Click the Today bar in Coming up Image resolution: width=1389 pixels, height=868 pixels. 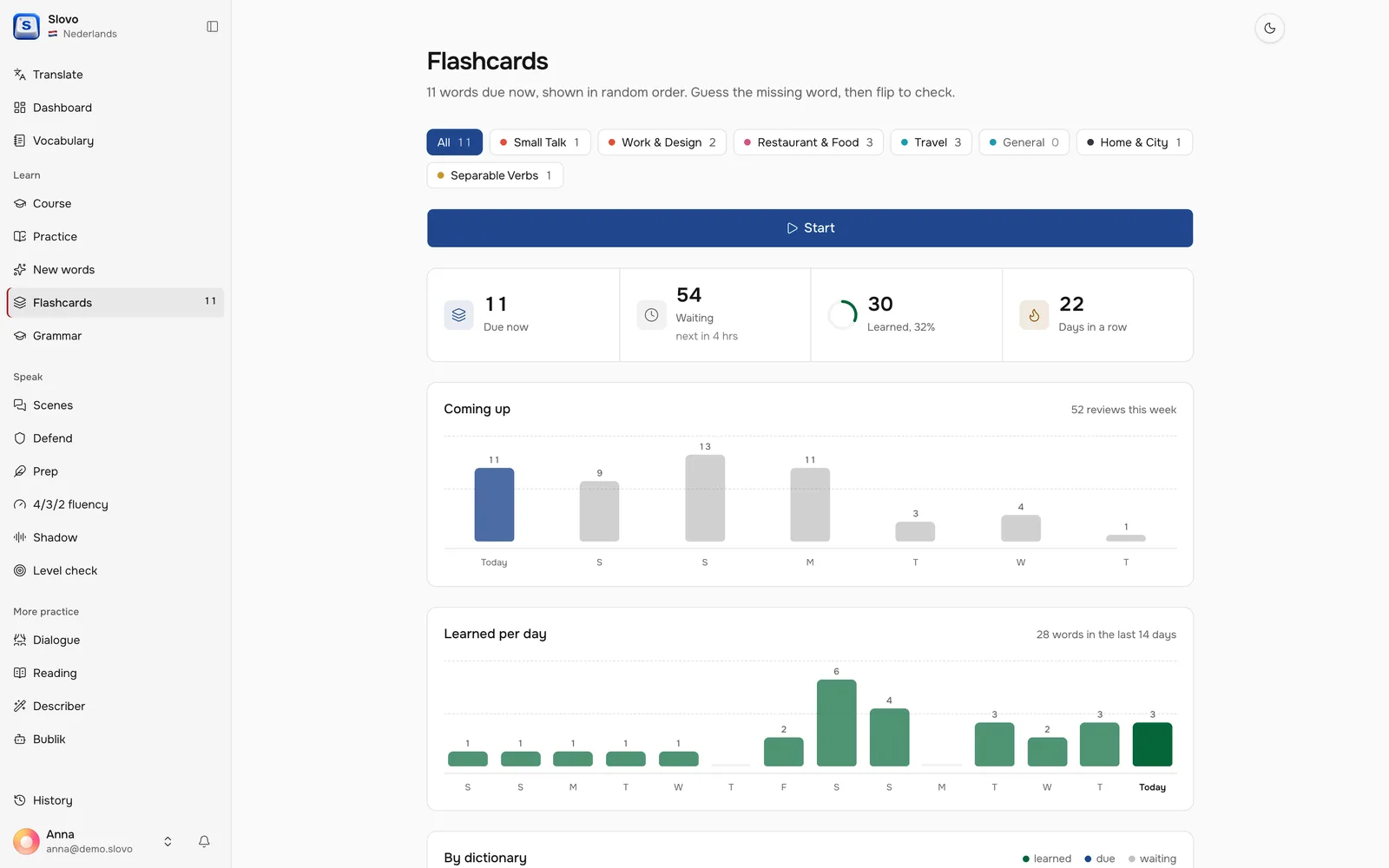[x=494, y=505]
